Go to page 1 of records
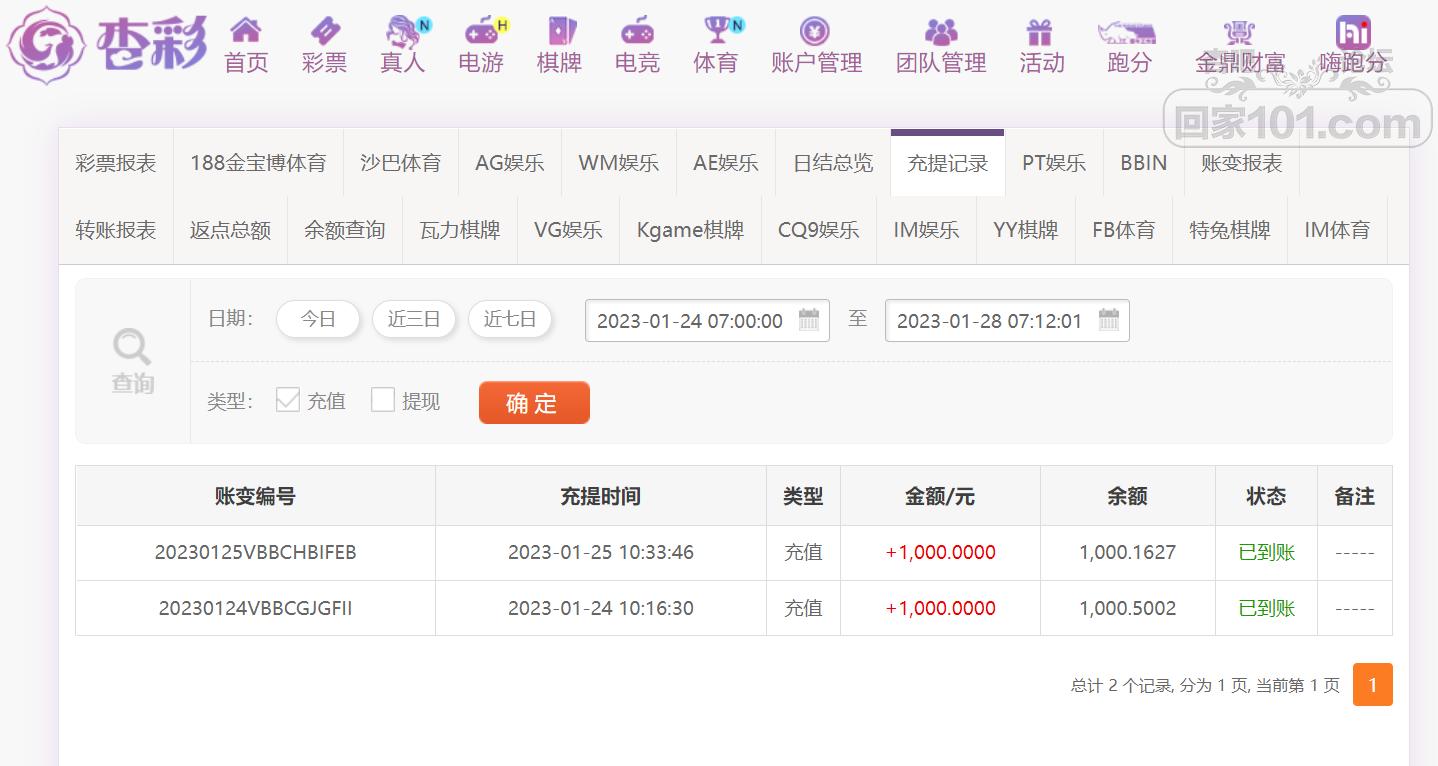The image size is (1438, 766). coord(1373,685)
